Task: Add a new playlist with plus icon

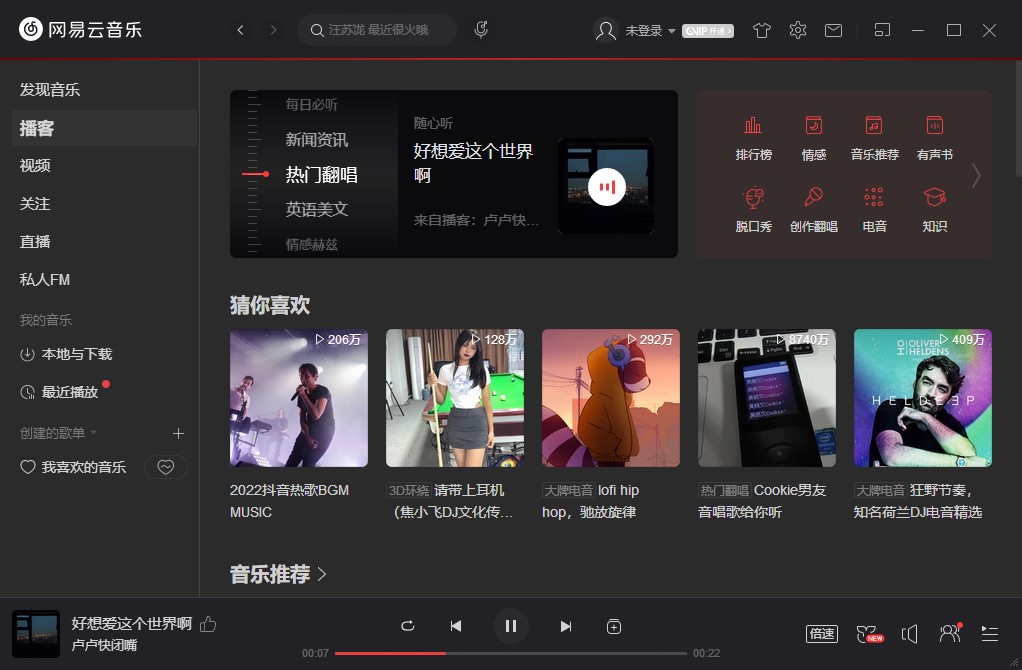Action: point(178,433)
